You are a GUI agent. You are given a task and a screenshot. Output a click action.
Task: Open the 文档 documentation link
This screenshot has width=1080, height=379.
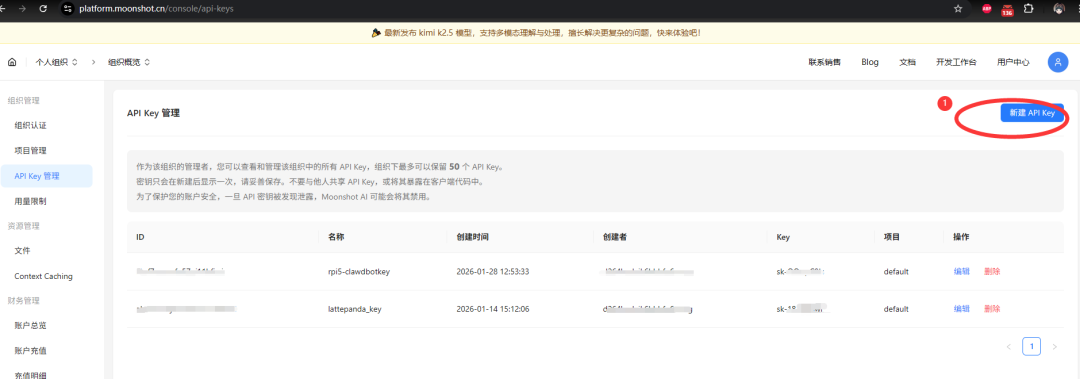907,62
